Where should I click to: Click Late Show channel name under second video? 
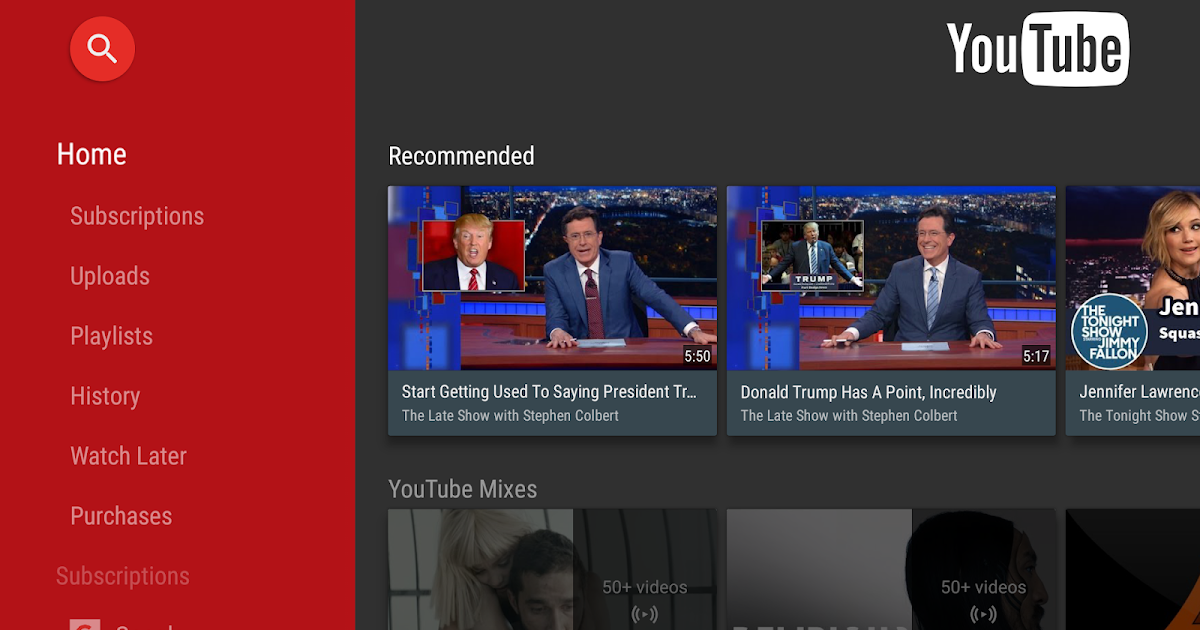[849, 415]
